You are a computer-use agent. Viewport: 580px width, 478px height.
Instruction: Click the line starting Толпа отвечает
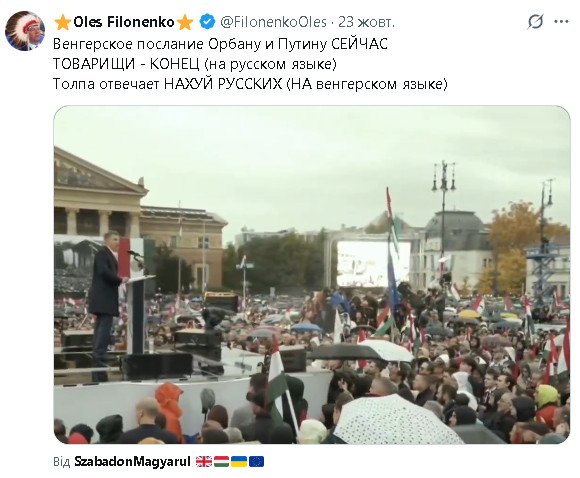(250, 84)
